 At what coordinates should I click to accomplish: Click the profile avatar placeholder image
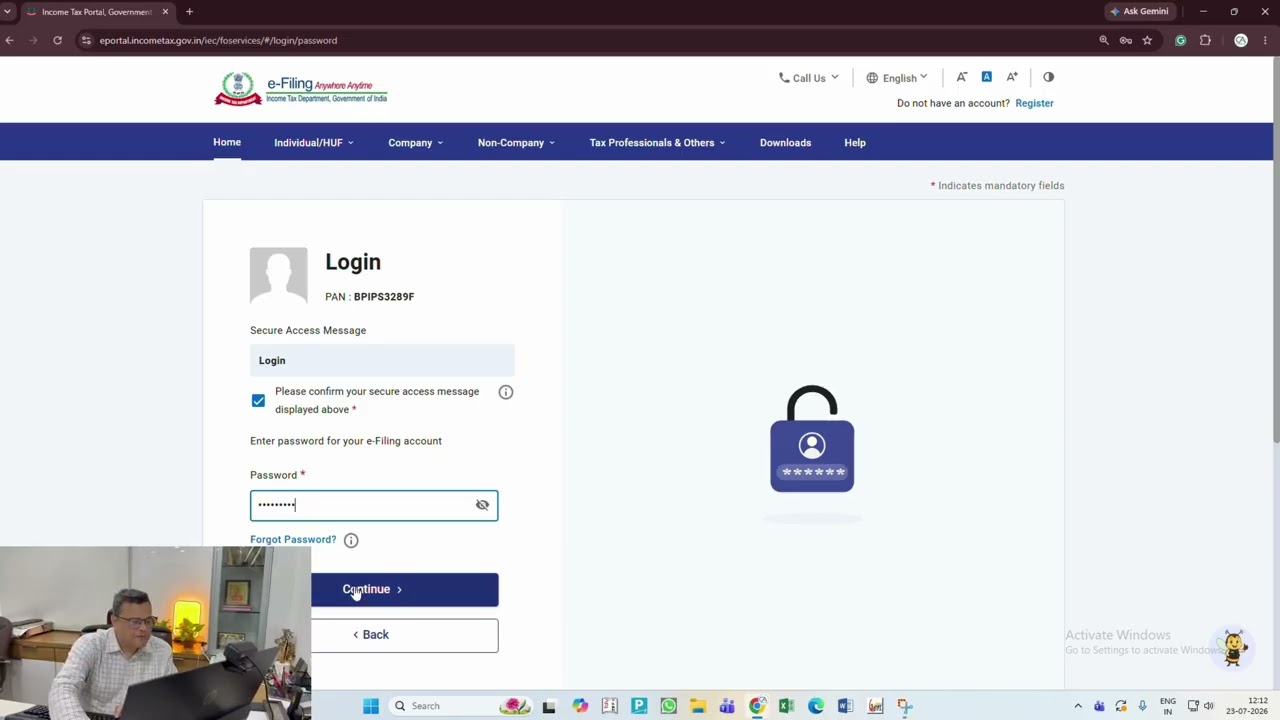point(279,276)
